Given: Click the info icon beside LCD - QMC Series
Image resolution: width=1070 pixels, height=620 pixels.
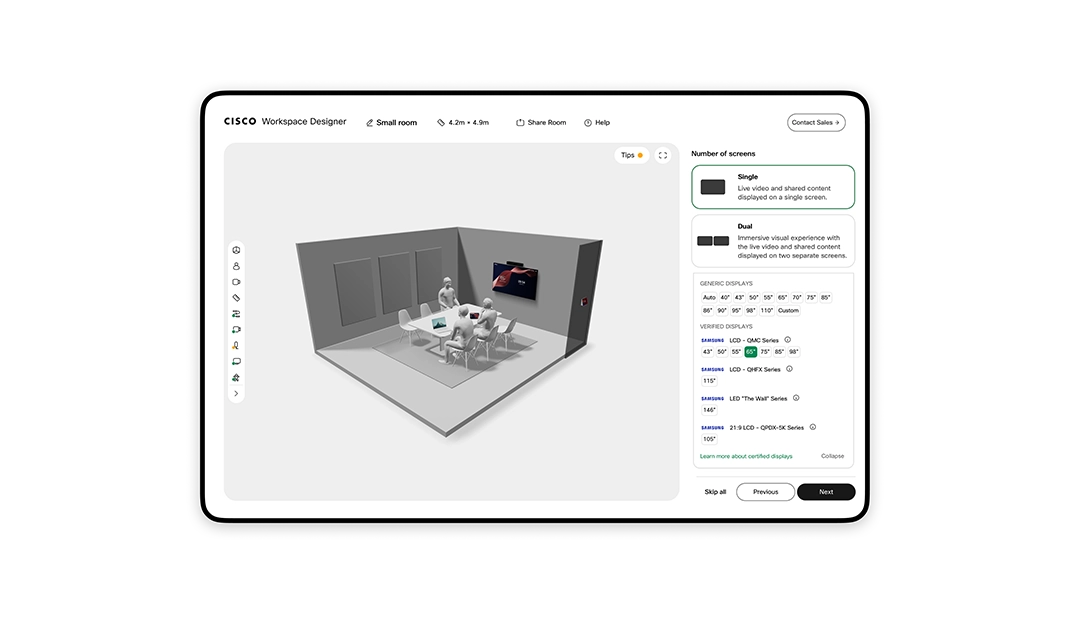Looking at the screenshot, I should tap(787, 340).
